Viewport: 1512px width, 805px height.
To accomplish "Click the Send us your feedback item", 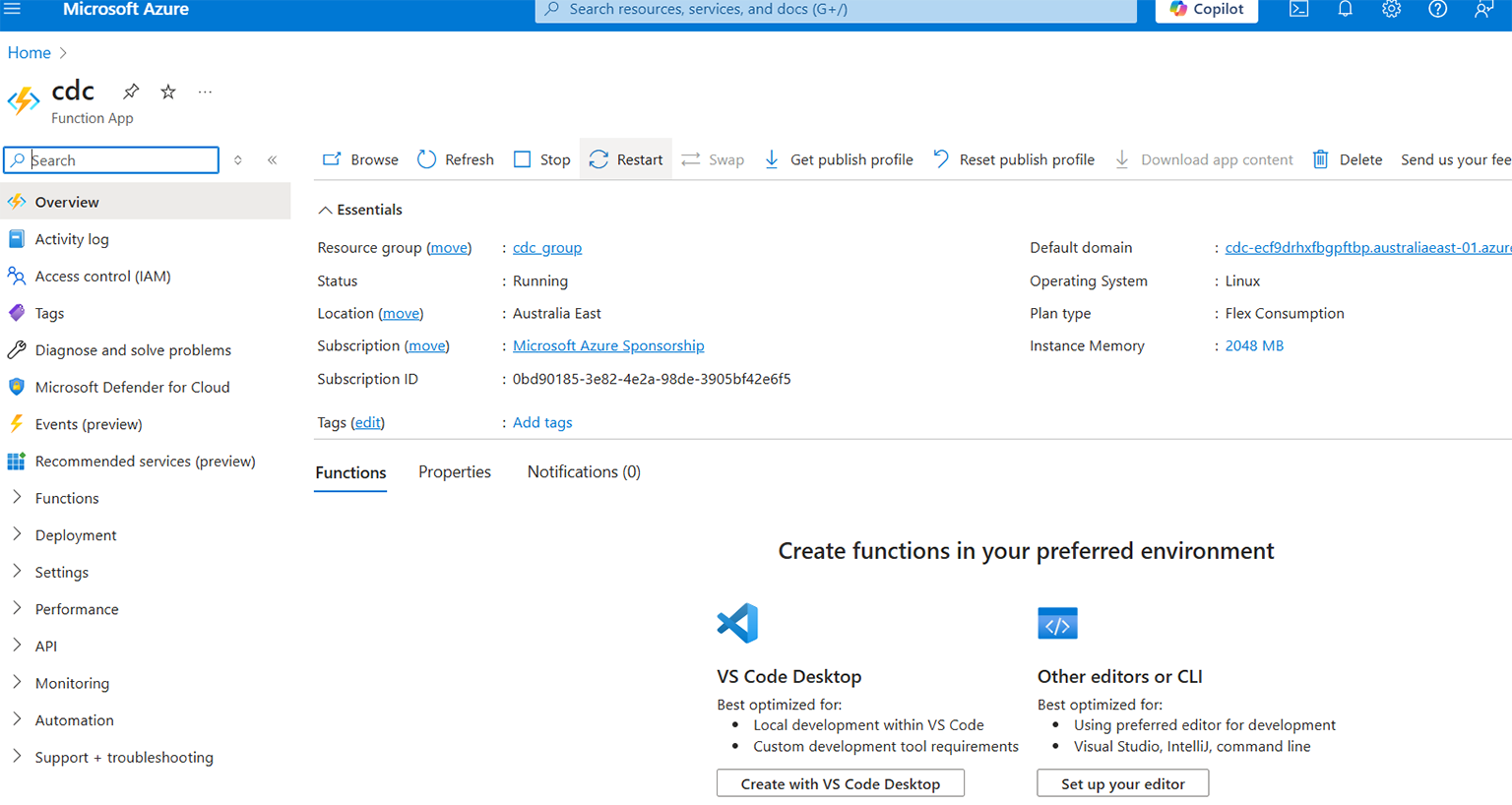I will click(1456, 159).
